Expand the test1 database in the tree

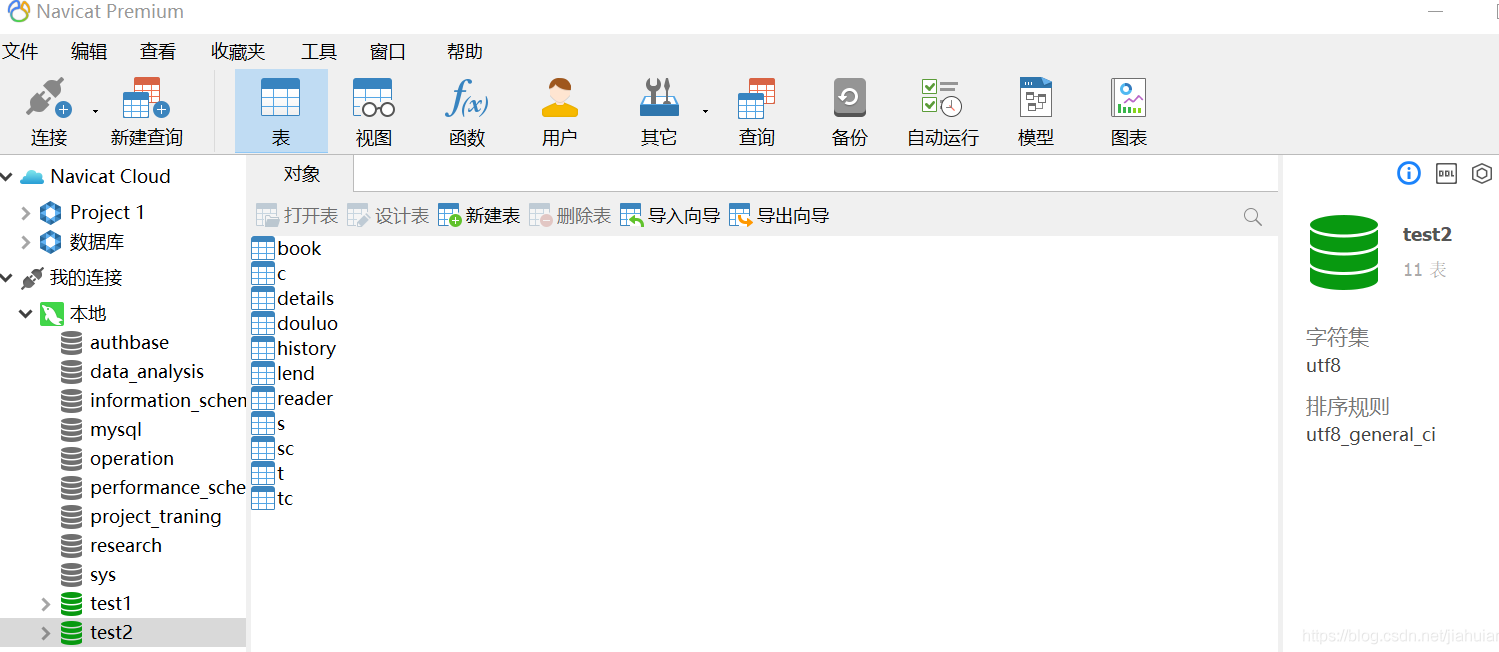[x=44, y=603]
